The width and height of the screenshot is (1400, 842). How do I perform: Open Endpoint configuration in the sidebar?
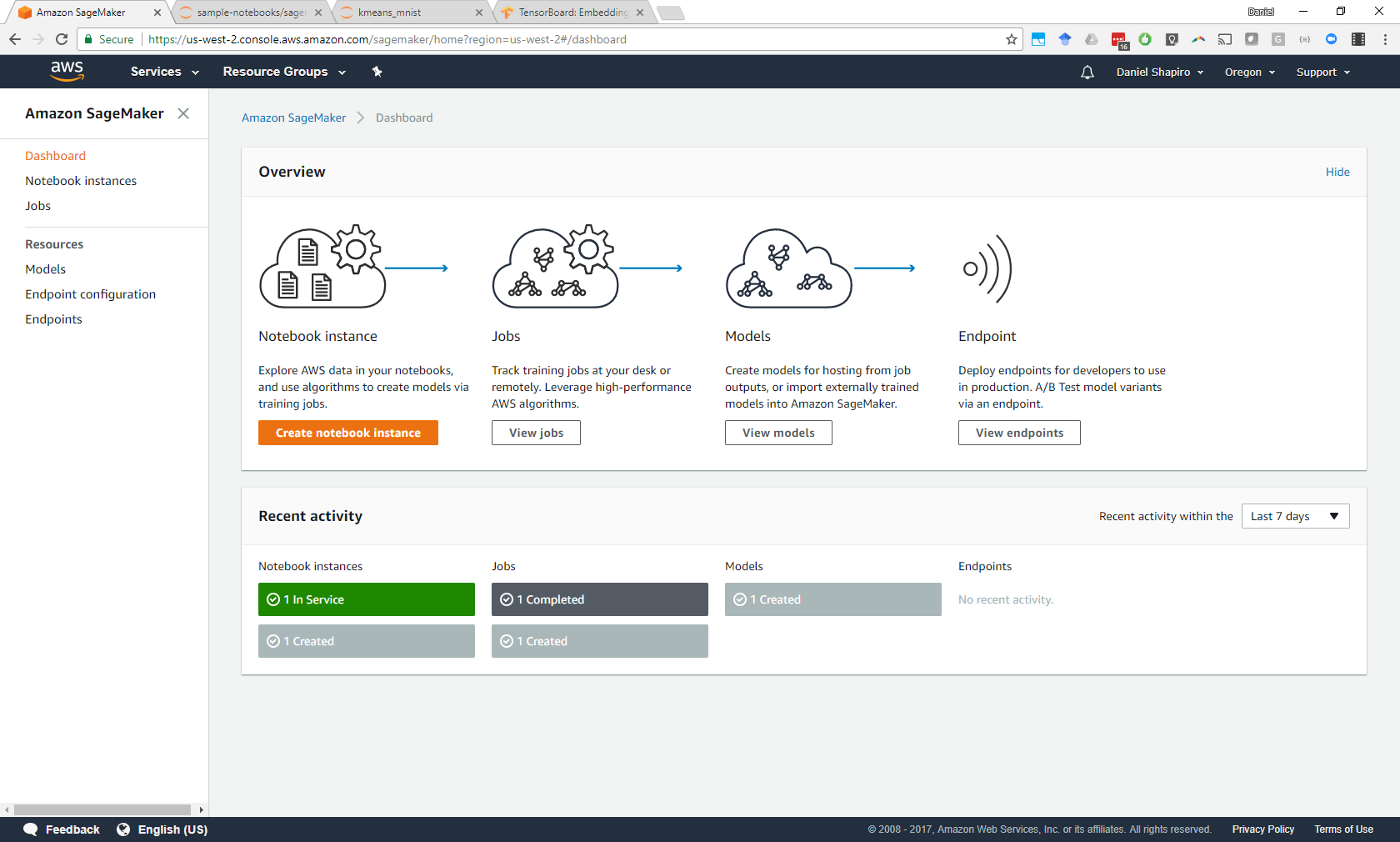(x=90, y=294)
